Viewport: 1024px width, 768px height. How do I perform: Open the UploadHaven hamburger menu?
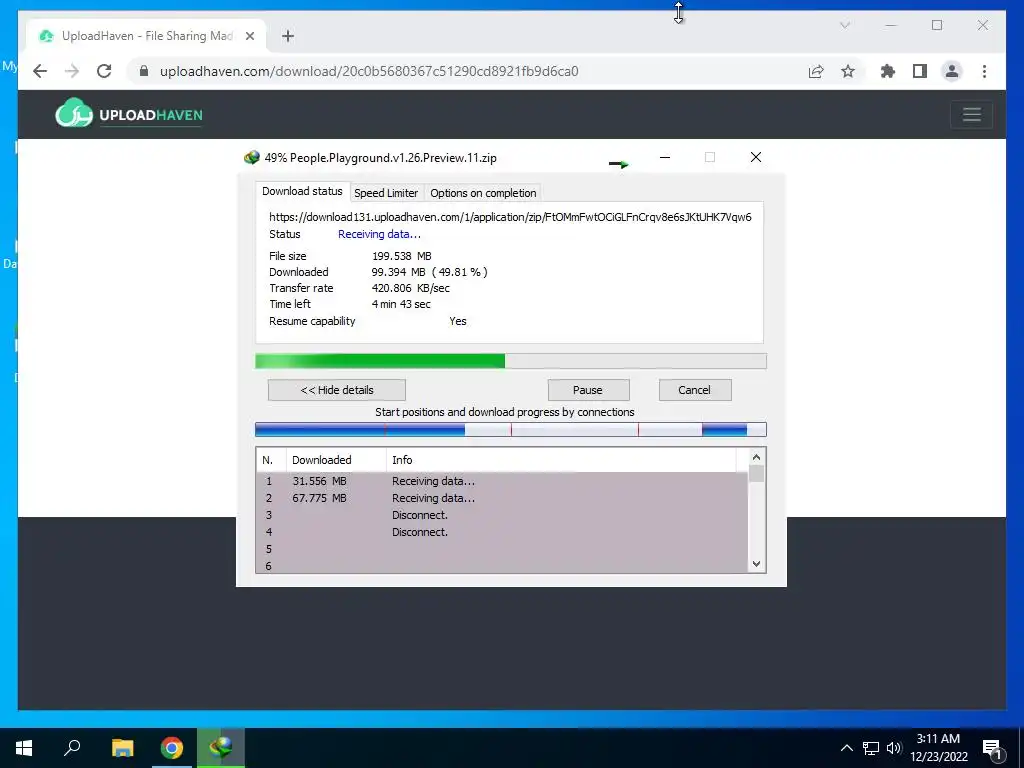tap(972, 114)
